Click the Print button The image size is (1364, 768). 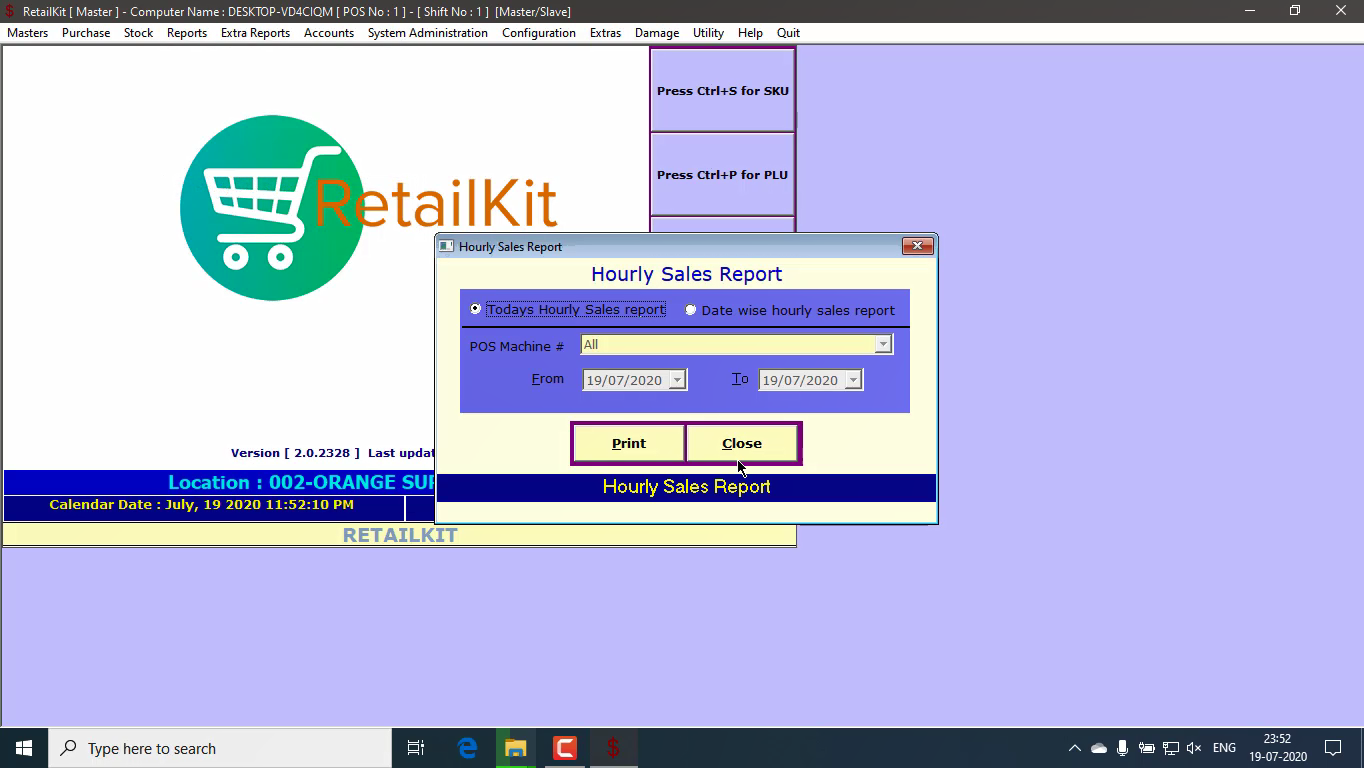(629, 443)
